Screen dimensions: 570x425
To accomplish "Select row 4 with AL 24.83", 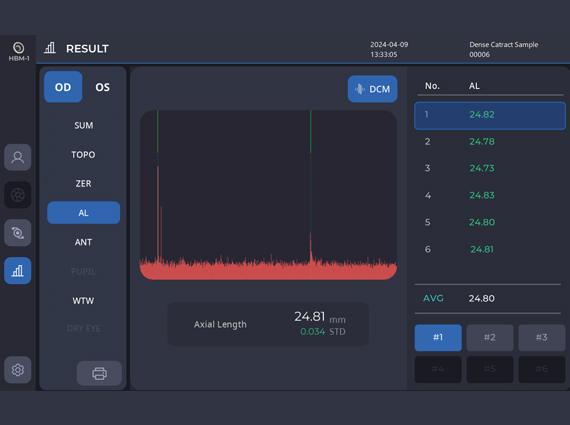I will [x=490, y=195].
